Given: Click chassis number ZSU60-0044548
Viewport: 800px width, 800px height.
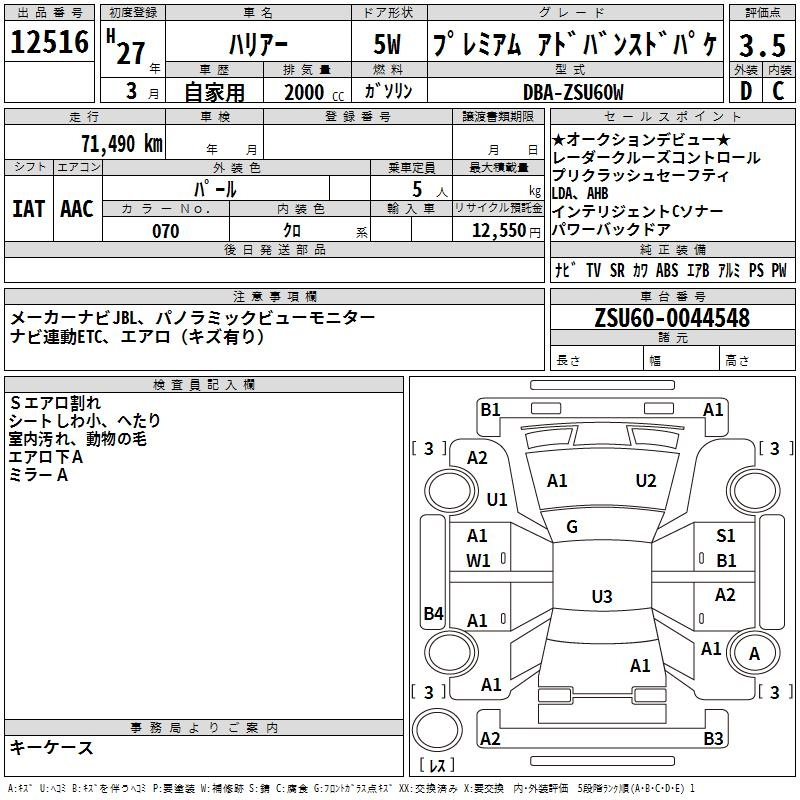Looking at the screenshot, I should pos(672,317).
